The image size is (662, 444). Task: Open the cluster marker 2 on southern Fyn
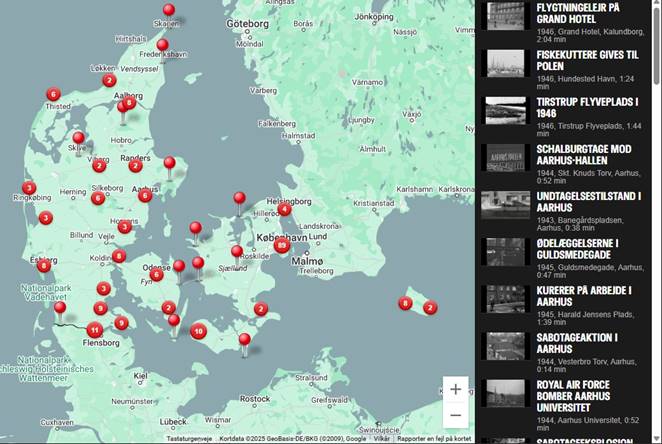pyautogui.click(x=168, y=308)
